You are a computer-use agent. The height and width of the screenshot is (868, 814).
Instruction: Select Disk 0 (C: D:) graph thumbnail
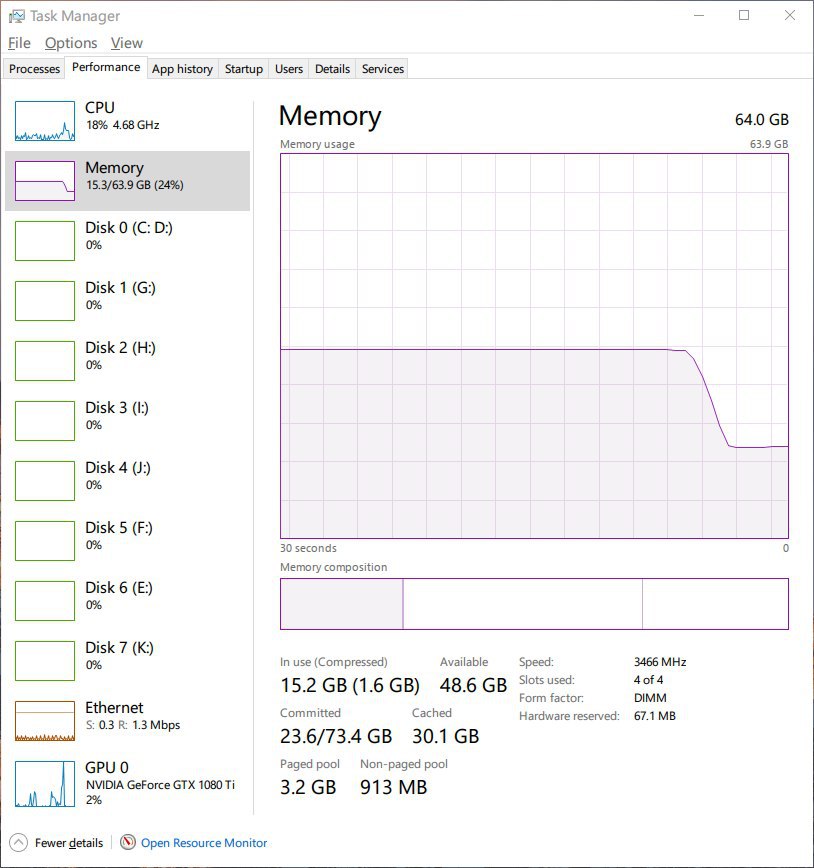pos(45,241)
